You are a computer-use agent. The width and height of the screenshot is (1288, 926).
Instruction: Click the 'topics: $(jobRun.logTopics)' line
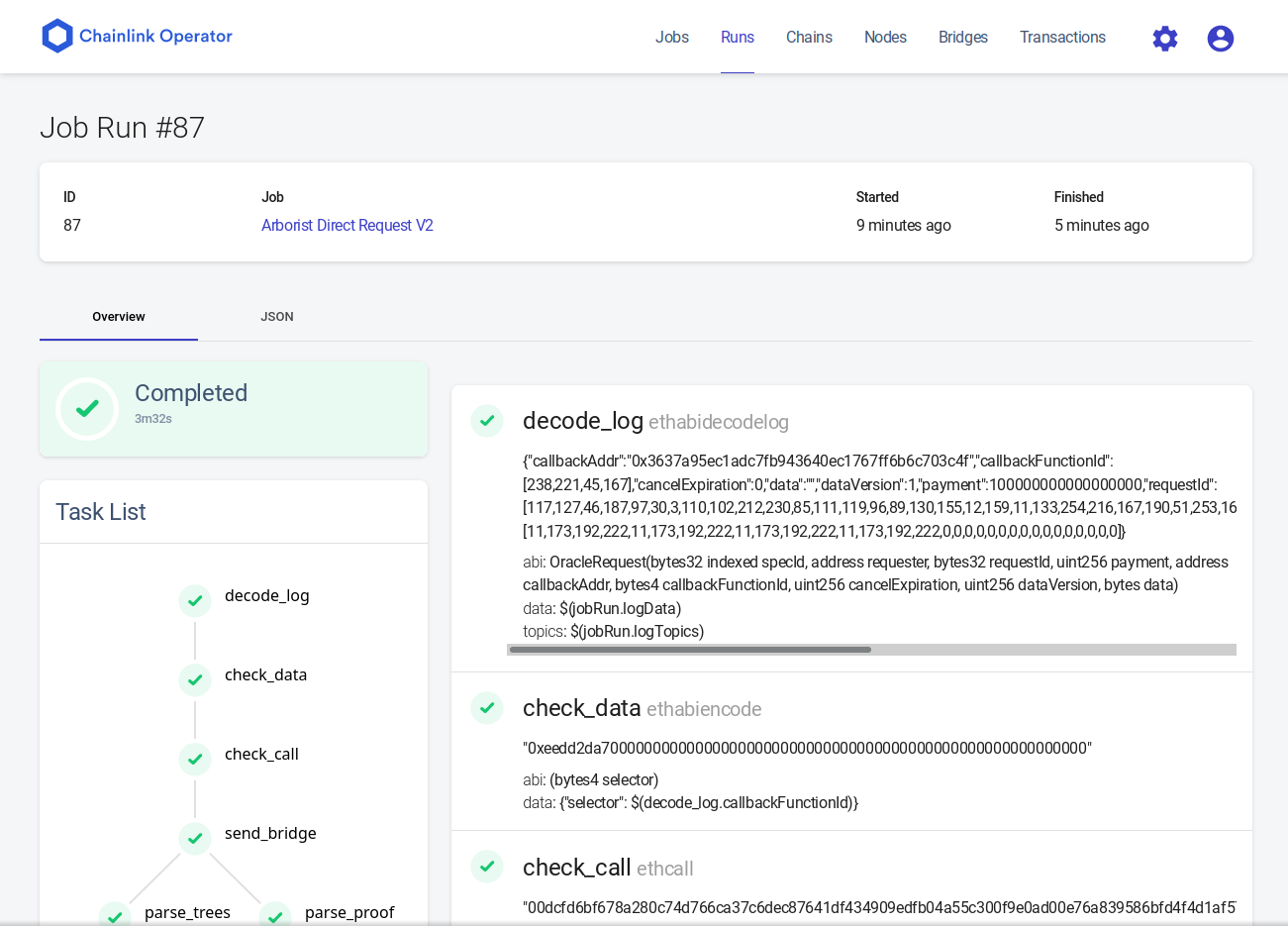[614, 631]
